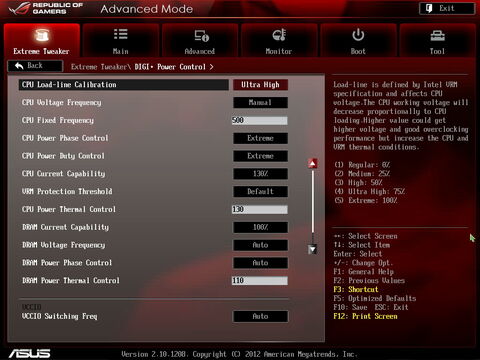Select the CPU Power Thermal Control label
The width and height of the screenshot is (480, 360).
tap(69, 209)
